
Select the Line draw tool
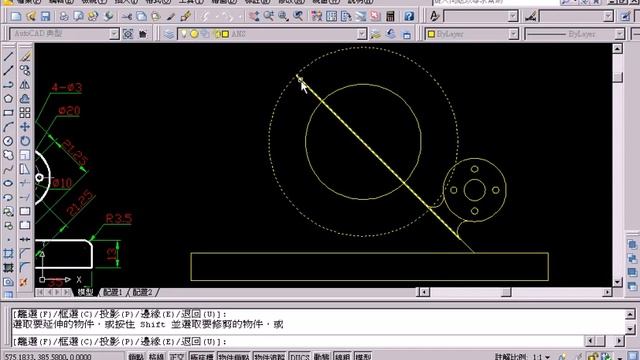8,56
